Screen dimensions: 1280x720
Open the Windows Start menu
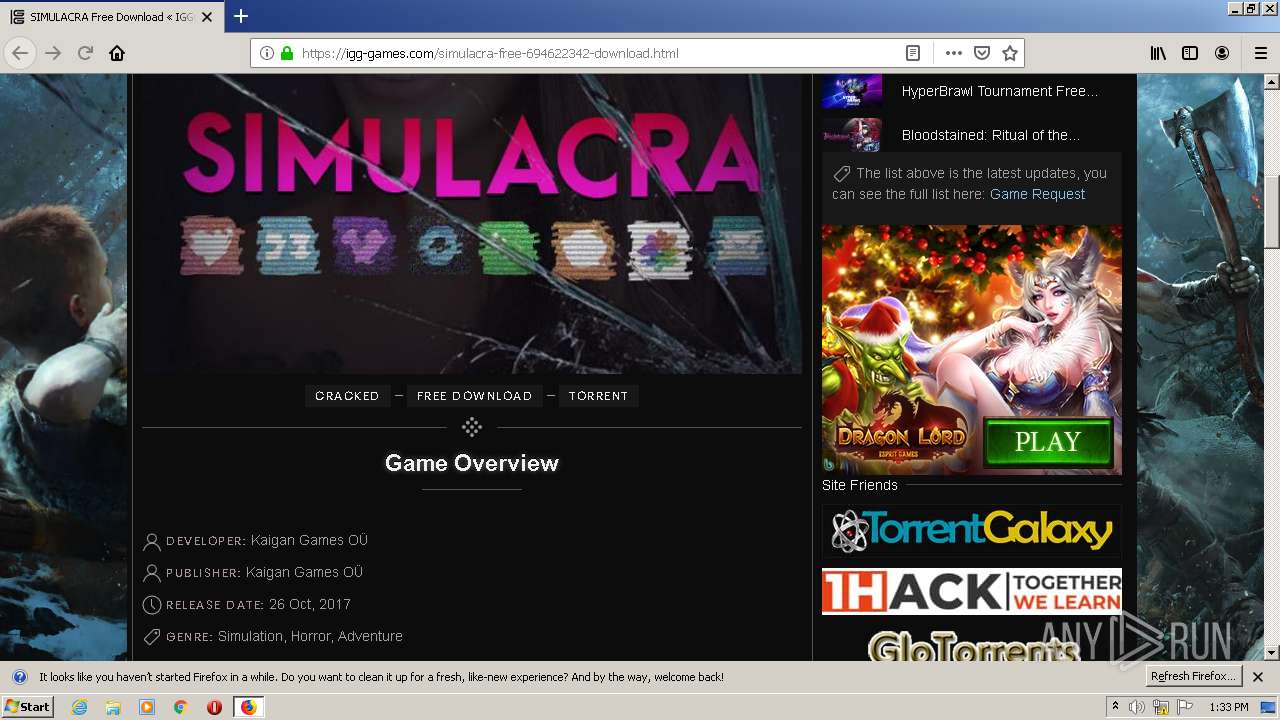27,707
